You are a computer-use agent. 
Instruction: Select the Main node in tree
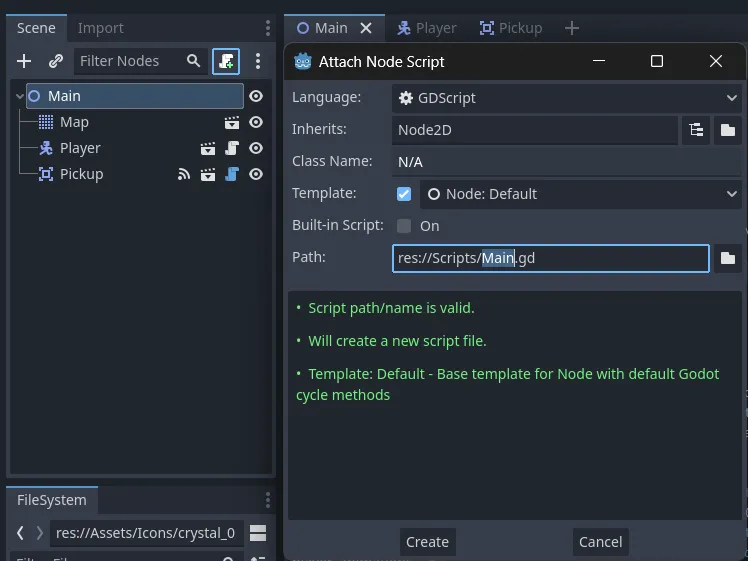pos(135,96)
